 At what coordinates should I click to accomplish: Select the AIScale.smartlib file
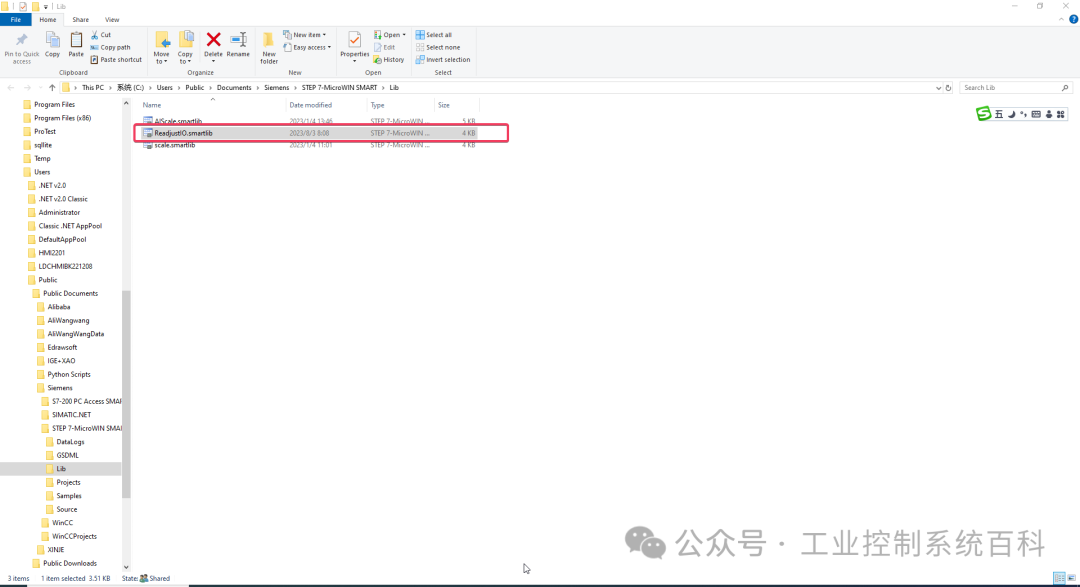308,121
